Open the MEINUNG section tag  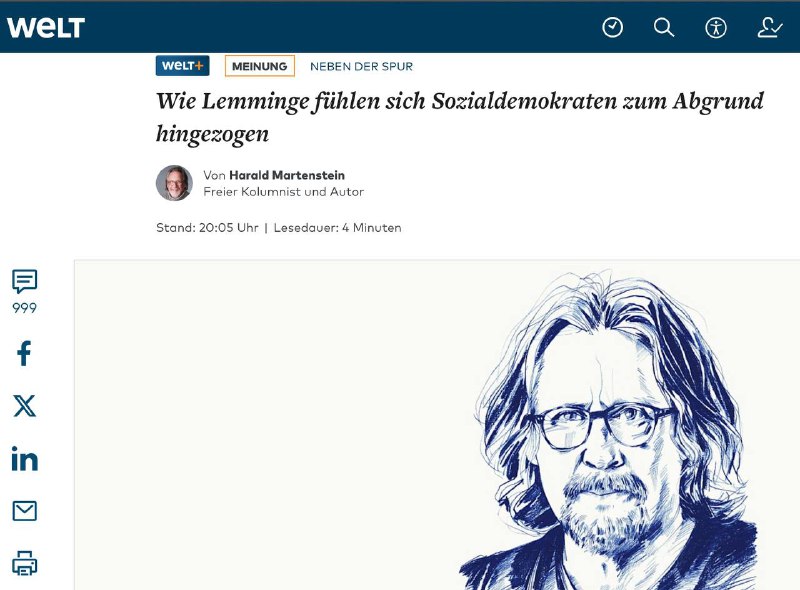[260, 66]
